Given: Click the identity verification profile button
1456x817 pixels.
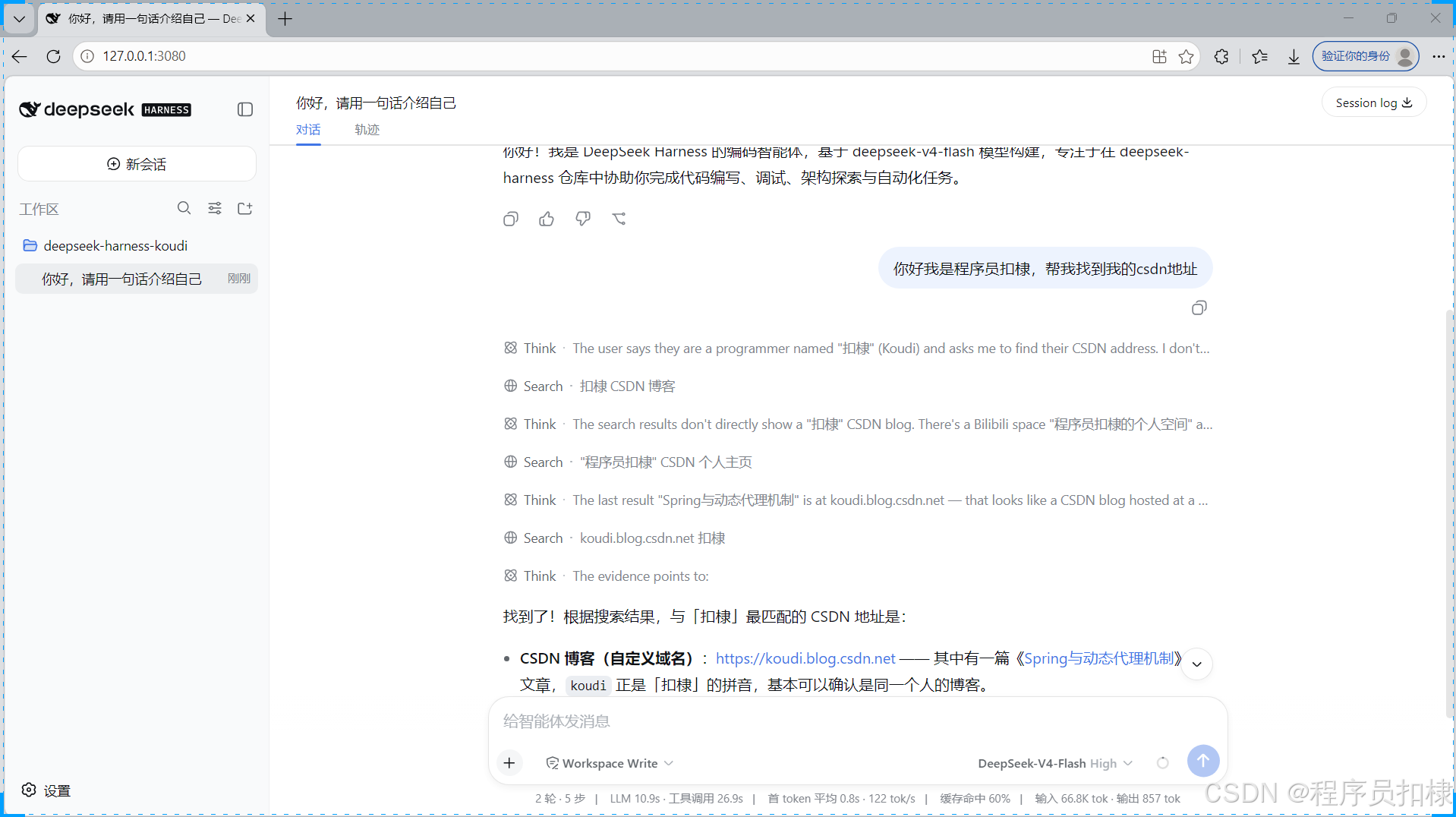Looking at the screenshot, I should point(1366,56).
